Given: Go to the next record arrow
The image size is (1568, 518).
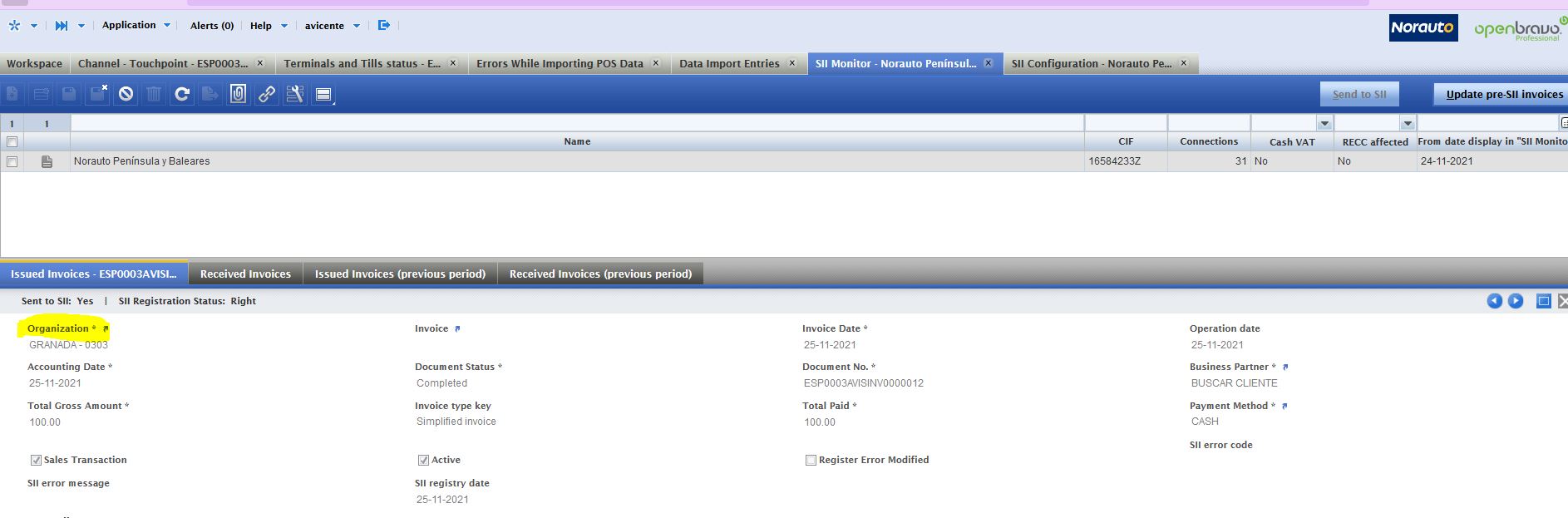Looking at the screenshot, I should click(x=1516, y=301).
